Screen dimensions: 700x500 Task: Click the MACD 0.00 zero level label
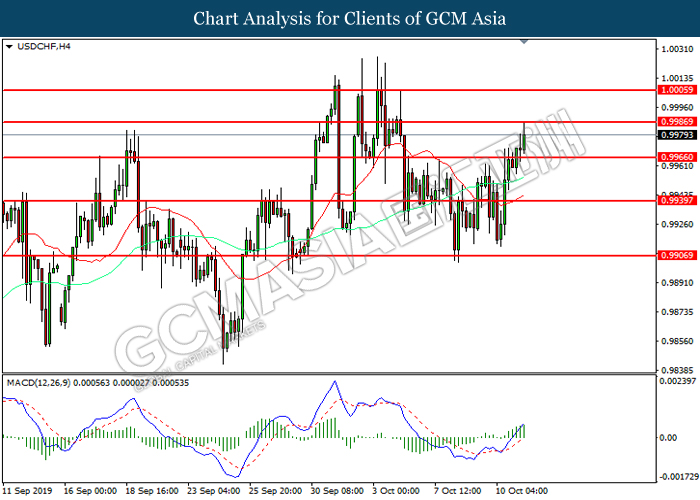click(x=668, y=438)
